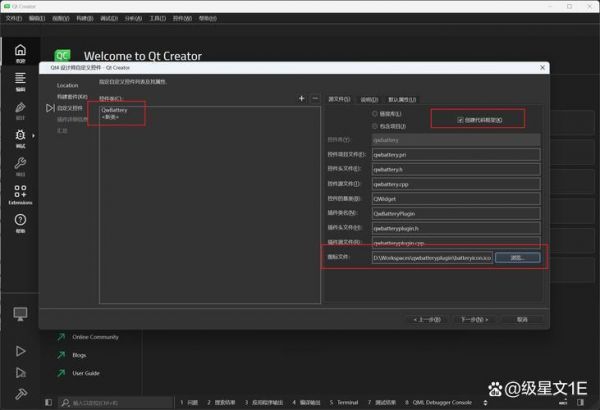This screenshot has height=410, width=600.
Task: Open the Extensions mode icon
Action: [x=20, y=193]
